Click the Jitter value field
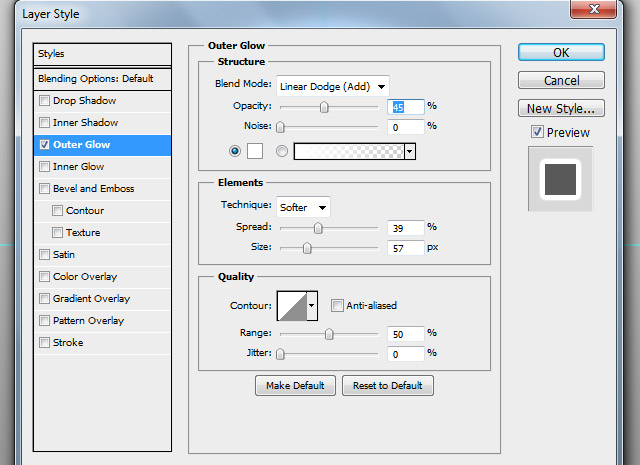Screen dimensions: 640x465 click(x=406, y=354)
